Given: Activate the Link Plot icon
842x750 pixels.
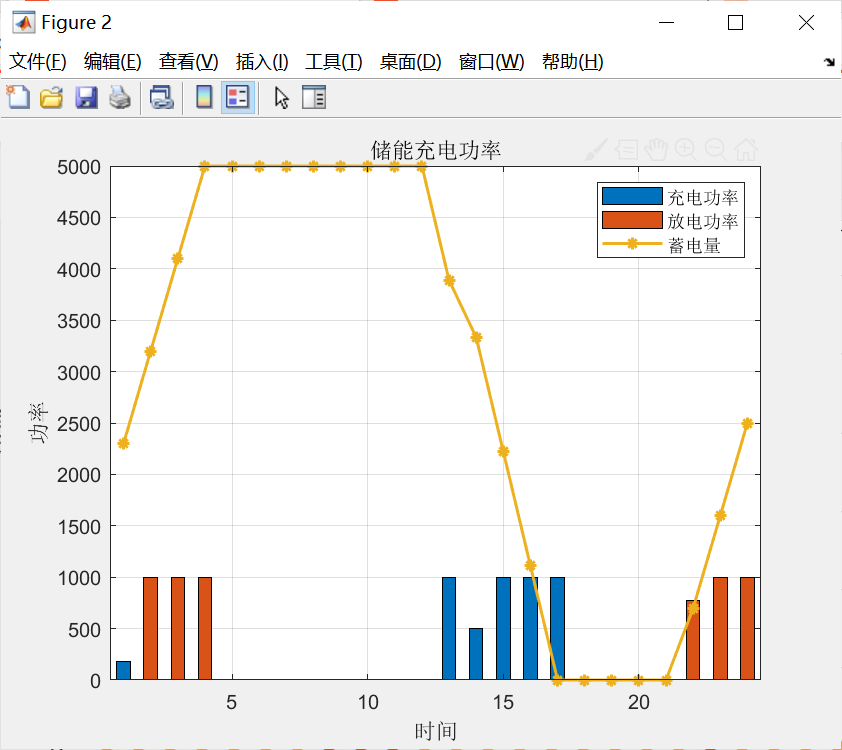Looking at the screenshot, I should coord(161,97).
